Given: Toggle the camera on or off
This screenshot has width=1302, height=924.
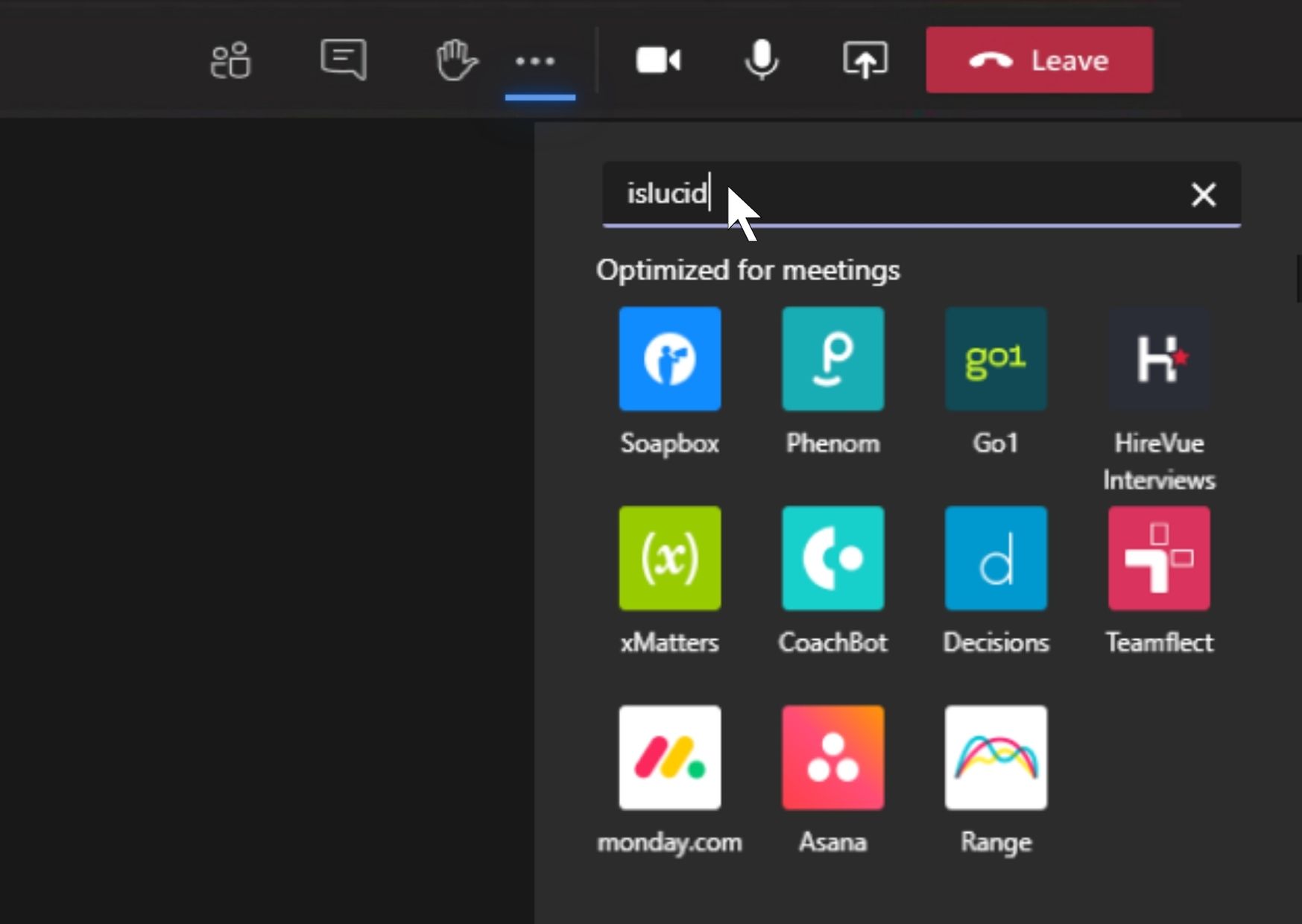Looking at the screenshot, I should [x=658, y=60].
